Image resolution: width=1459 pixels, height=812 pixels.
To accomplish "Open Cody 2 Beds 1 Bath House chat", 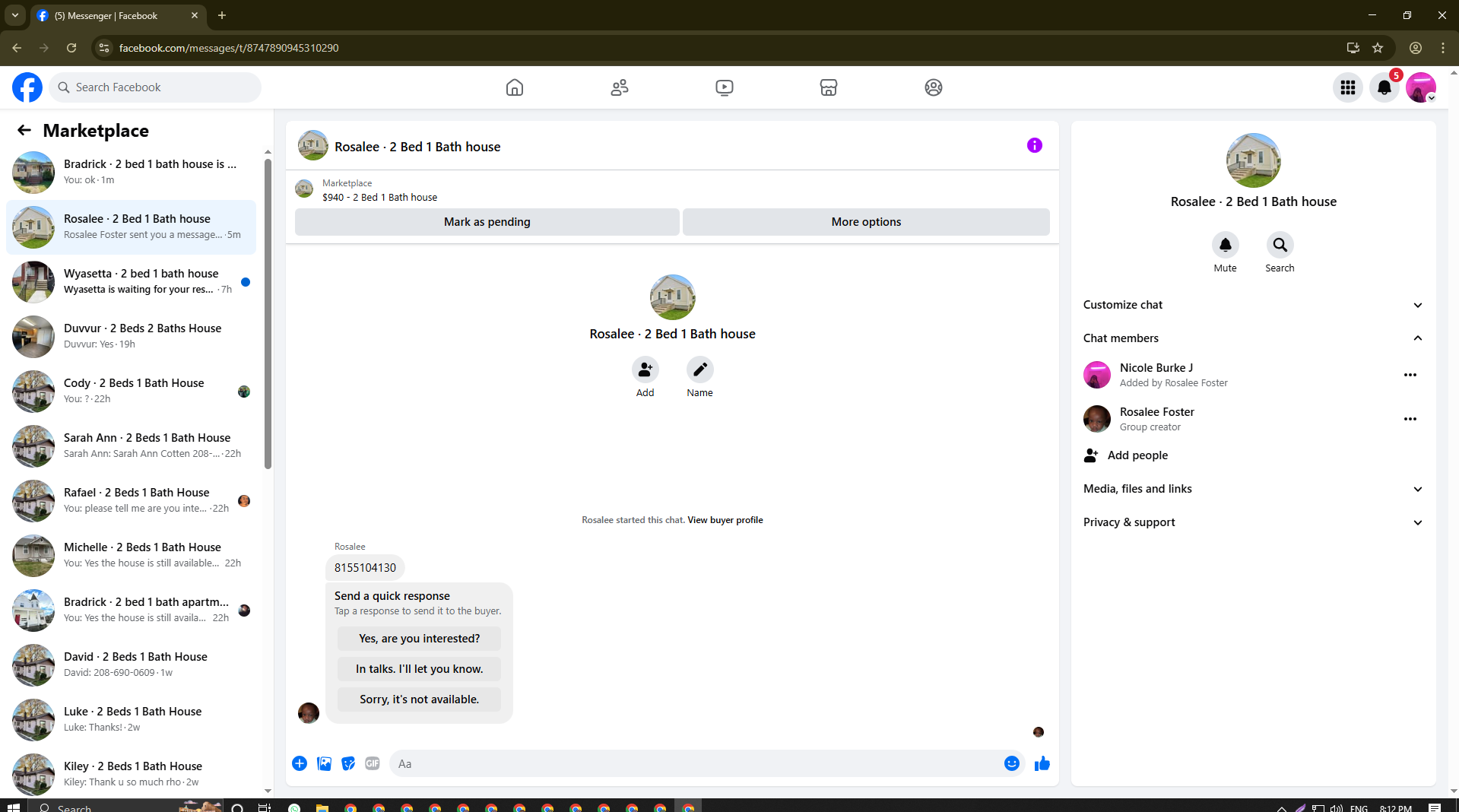I will click(131, 392).
